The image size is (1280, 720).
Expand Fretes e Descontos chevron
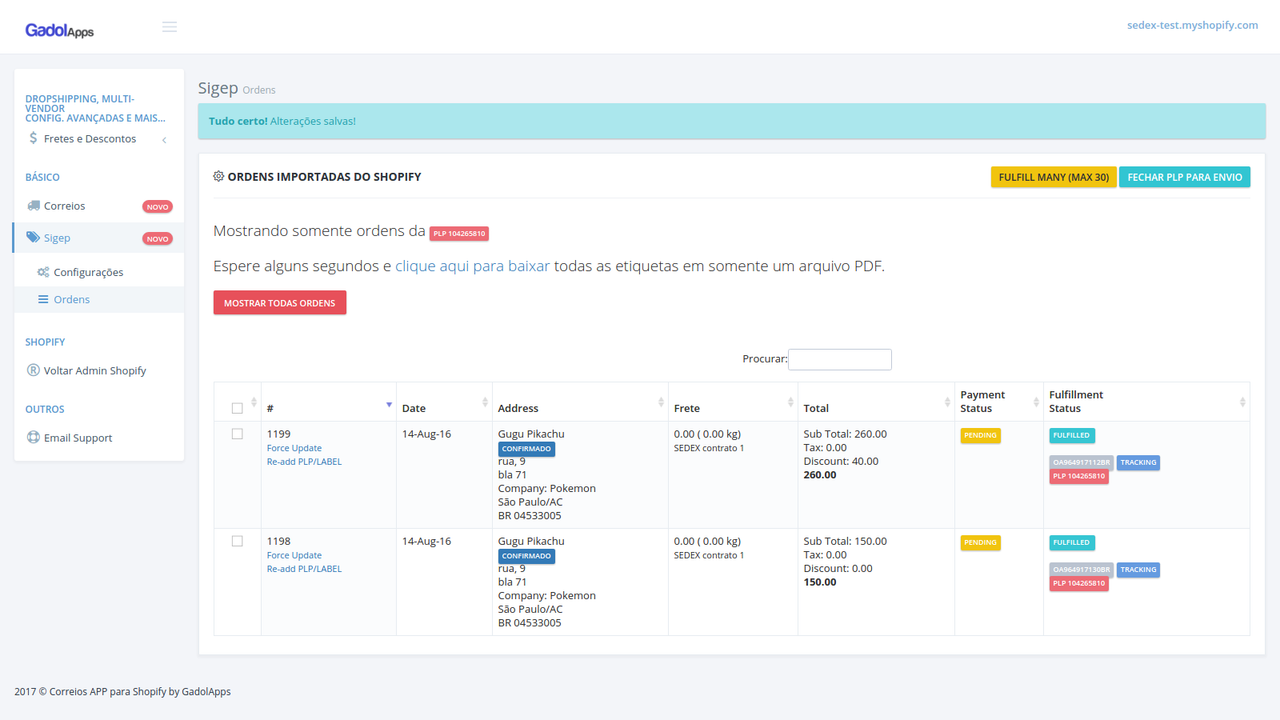coord(164,140)
